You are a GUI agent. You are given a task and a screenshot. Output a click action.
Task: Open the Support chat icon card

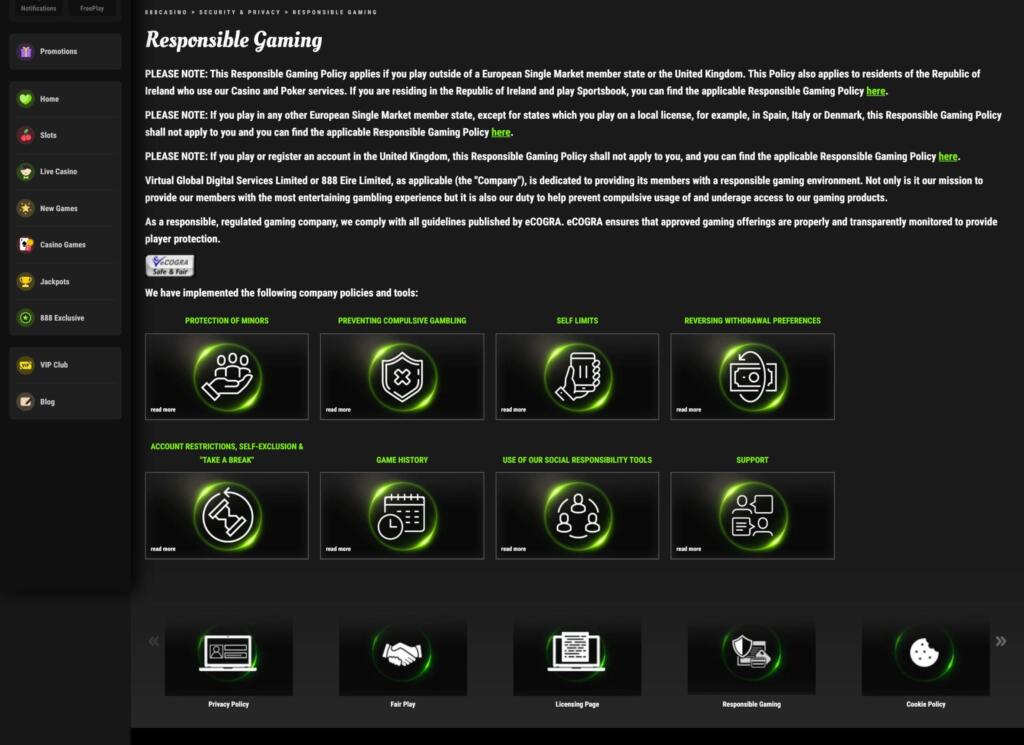click(x=752, y=516)
